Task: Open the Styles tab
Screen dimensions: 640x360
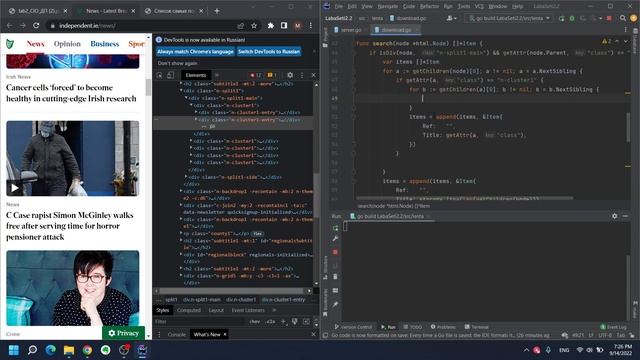Action: pyautogui.click(x=162, y=310)
